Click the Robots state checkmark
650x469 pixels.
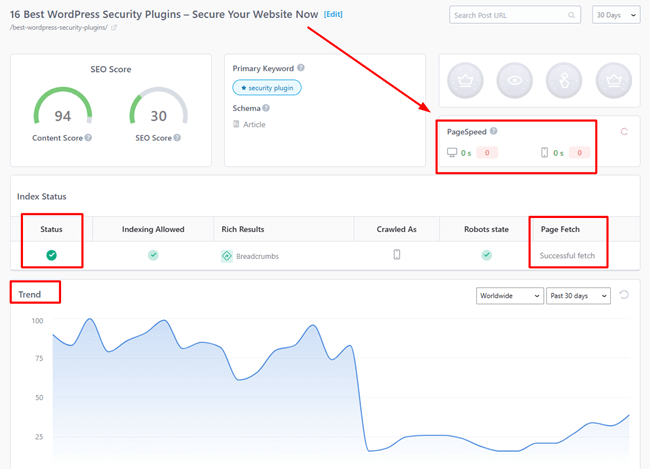tap(486, 255)
